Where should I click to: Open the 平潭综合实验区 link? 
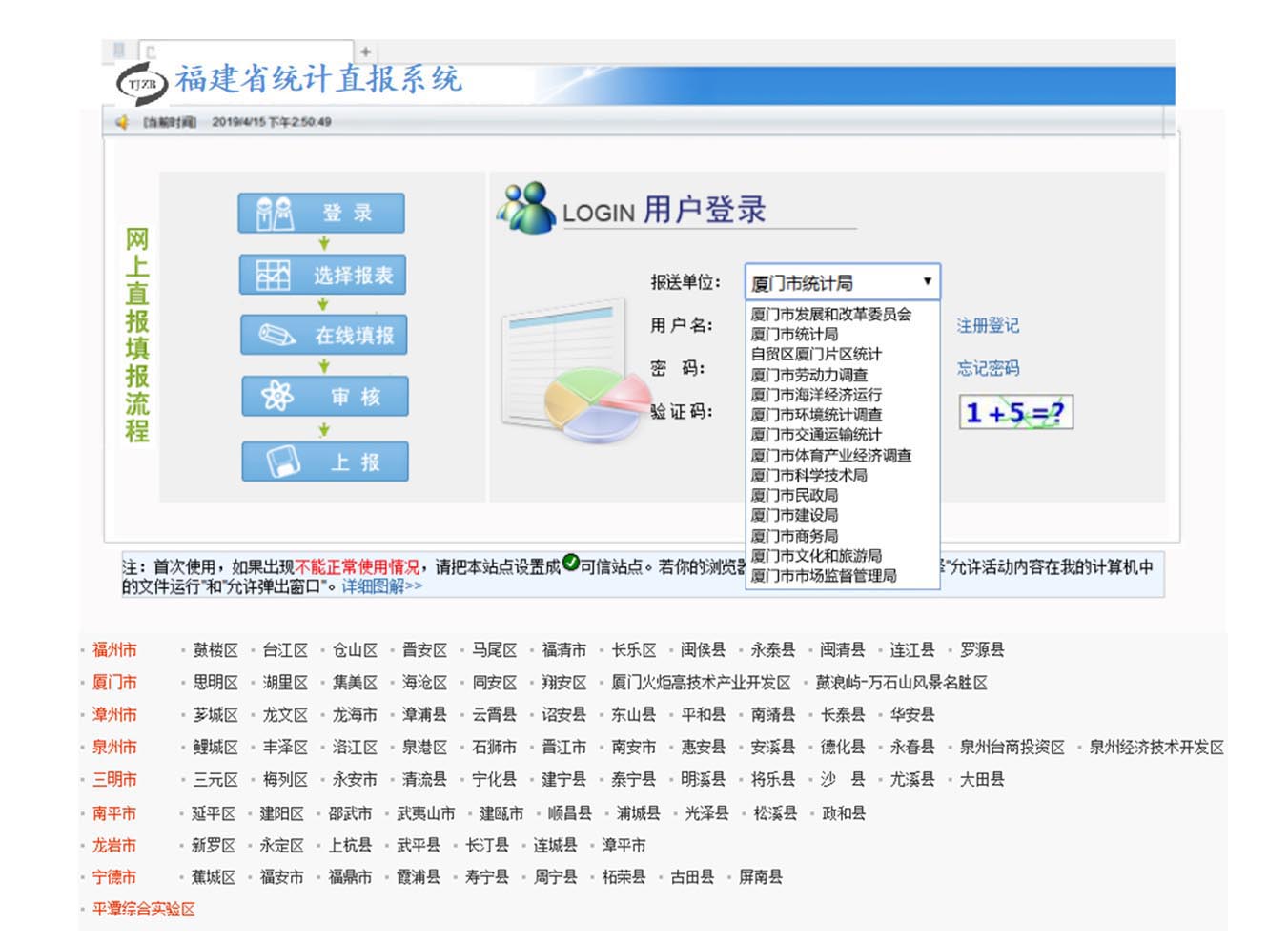pyautogui.click(x=143, y=910)
